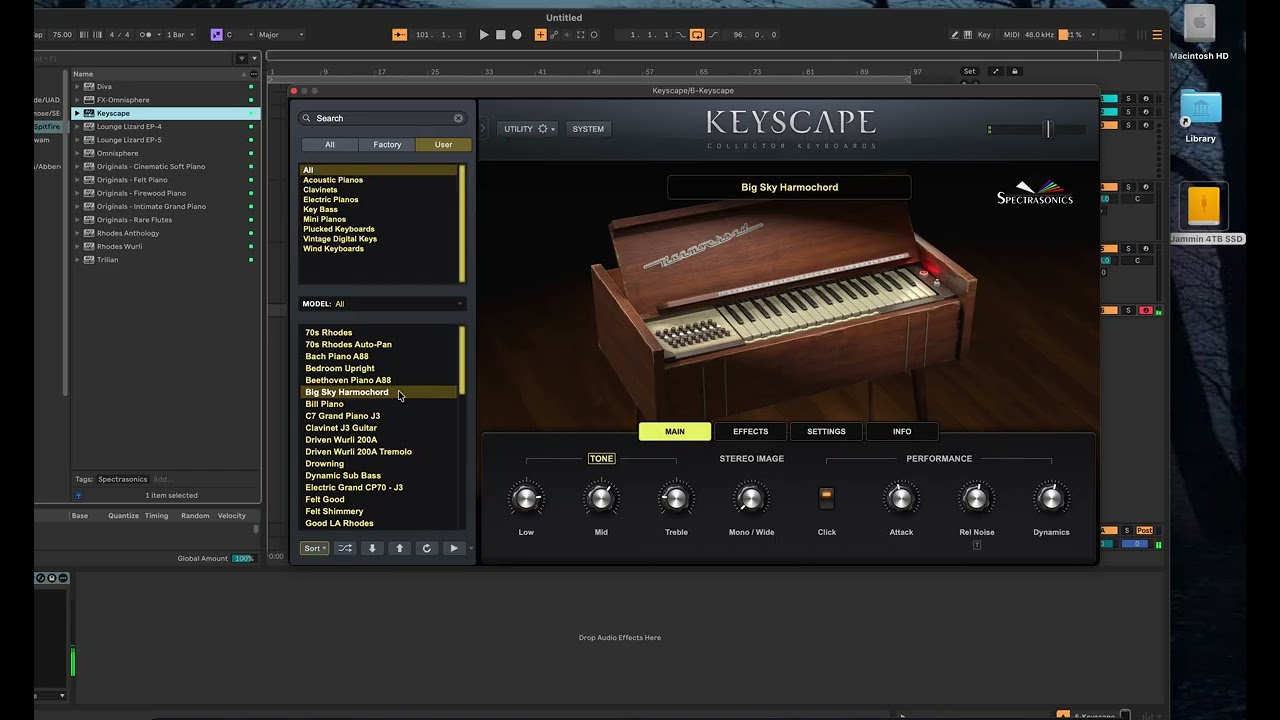Toggle green status dot for Trilian
Viewport: 1280px width, 720px height.
[251, 260]
